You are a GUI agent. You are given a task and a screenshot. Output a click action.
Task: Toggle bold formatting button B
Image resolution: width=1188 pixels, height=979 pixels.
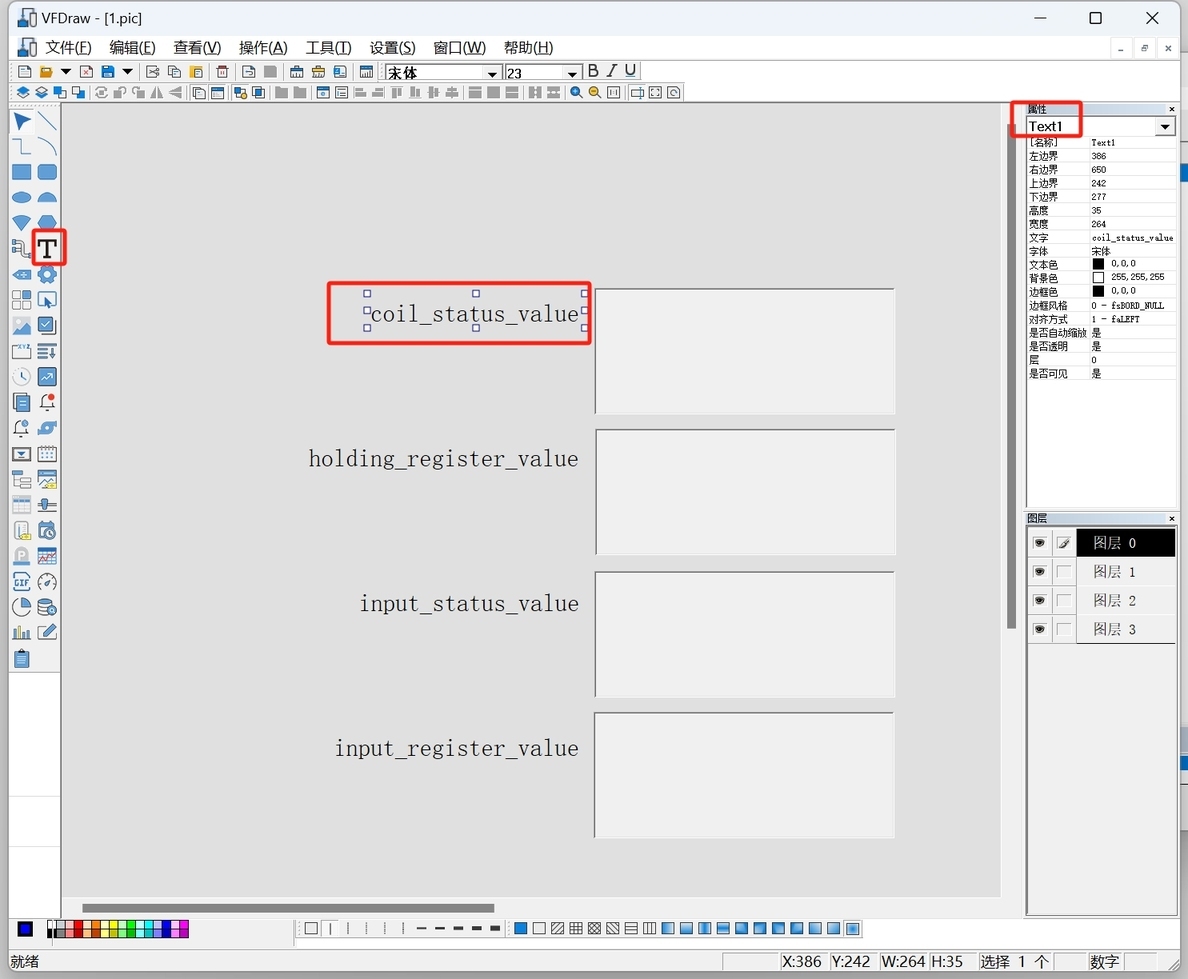pos(593,71)
